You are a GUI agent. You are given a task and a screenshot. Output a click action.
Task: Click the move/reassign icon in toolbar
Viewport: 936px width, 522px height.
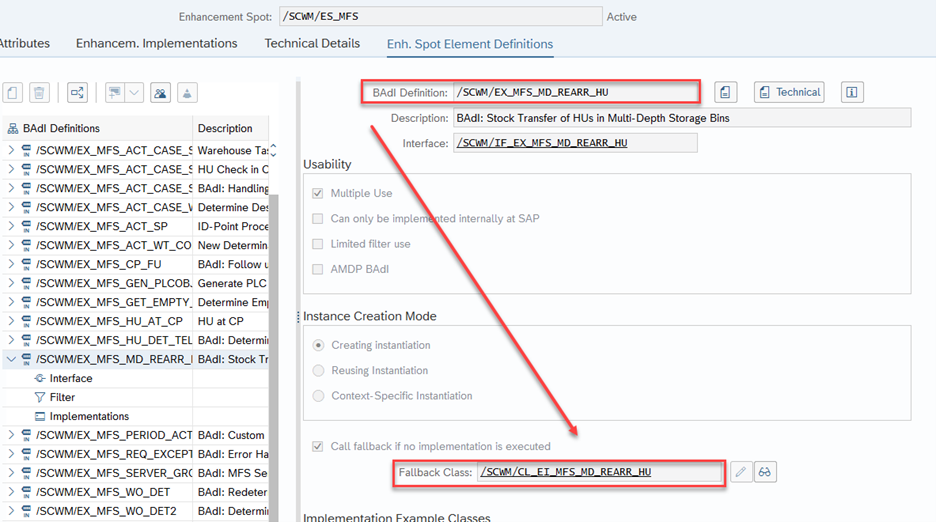click(x=78, y=93)
